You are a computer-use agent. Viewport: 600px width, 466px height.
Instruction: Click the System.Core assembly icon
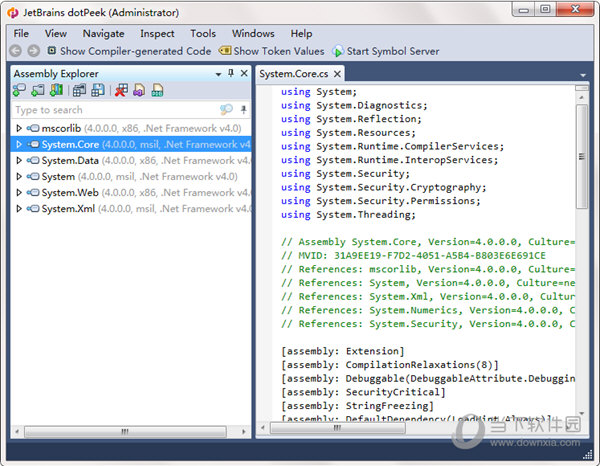(x=33, y=144)
